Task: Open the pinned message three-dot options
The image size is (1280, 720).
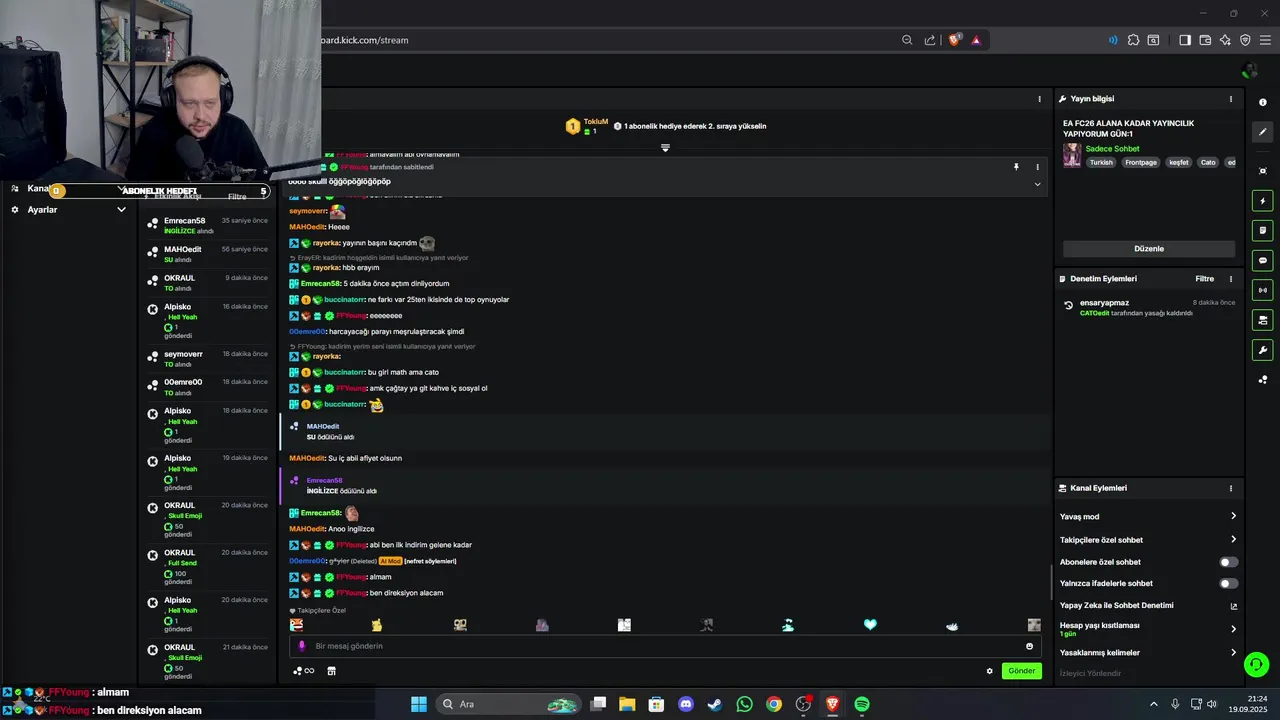Action: [1037, 167]
